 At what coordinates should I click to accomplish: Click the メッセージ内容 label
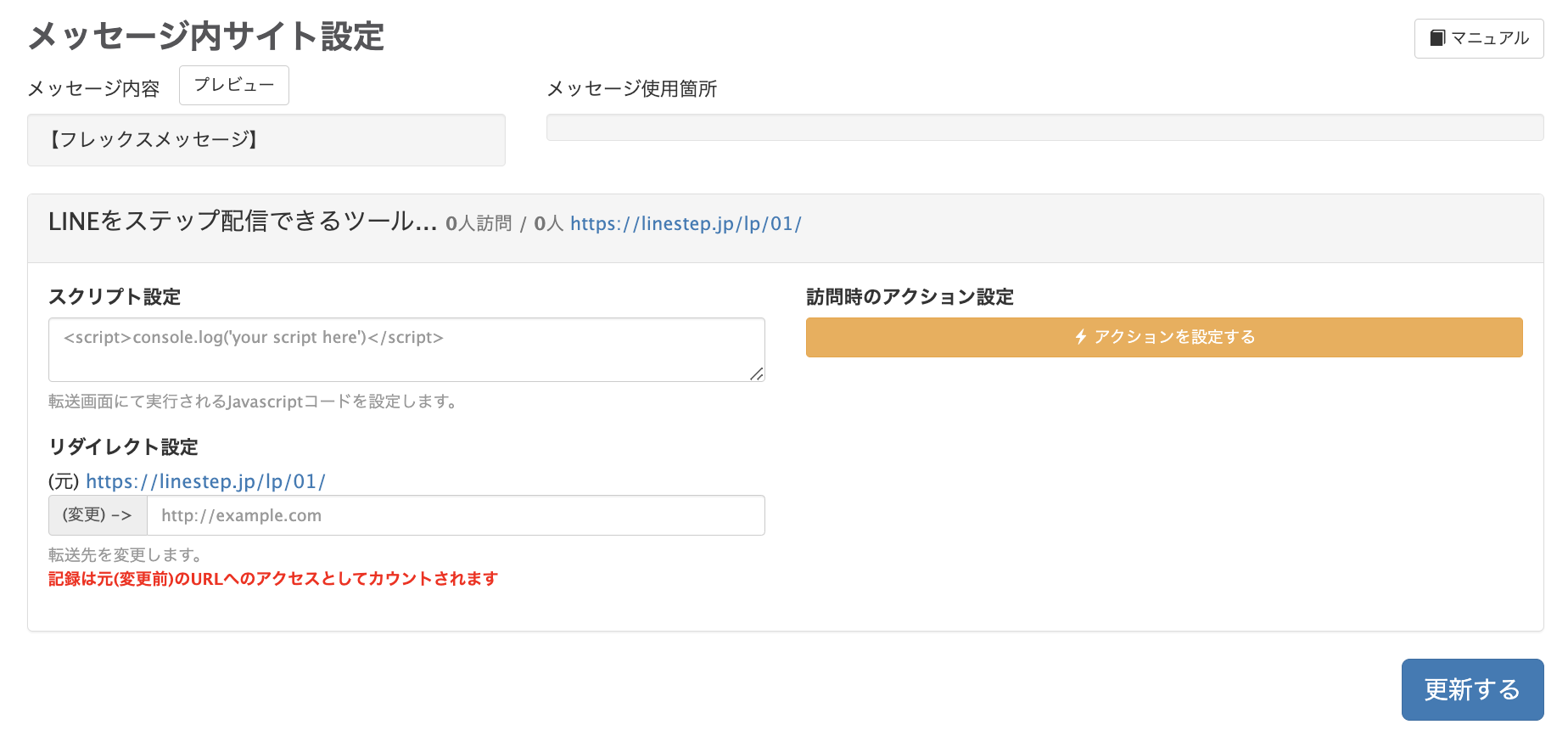(93, 89)
